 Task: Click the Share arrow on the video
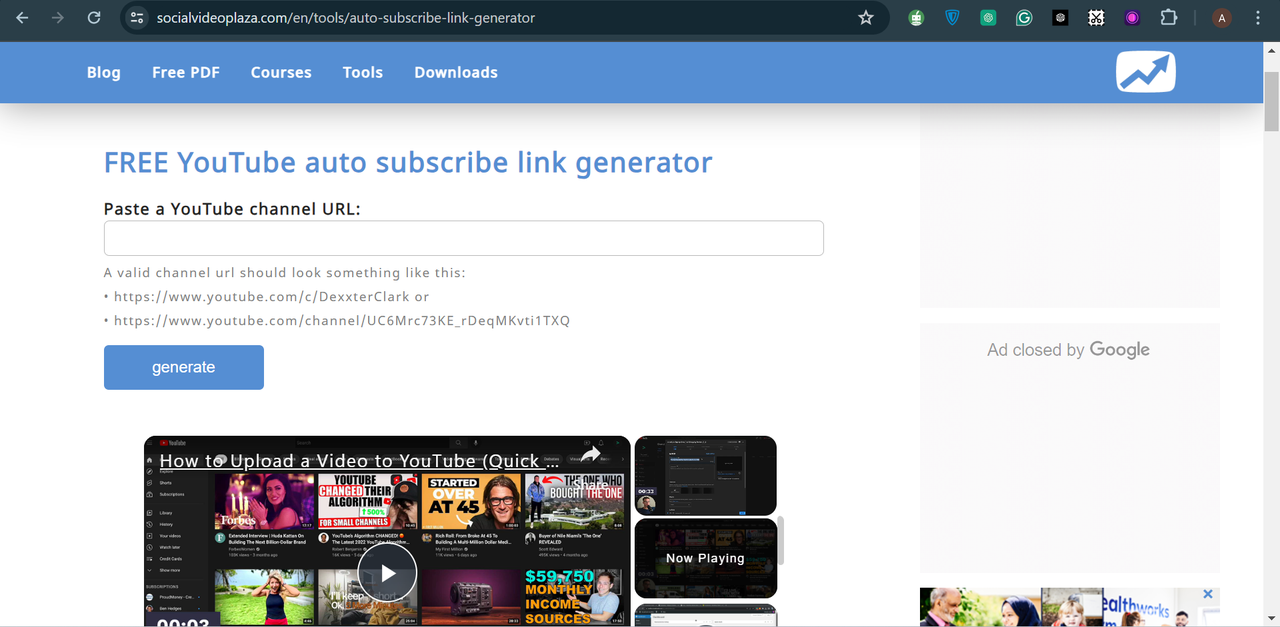coord(591,455)
